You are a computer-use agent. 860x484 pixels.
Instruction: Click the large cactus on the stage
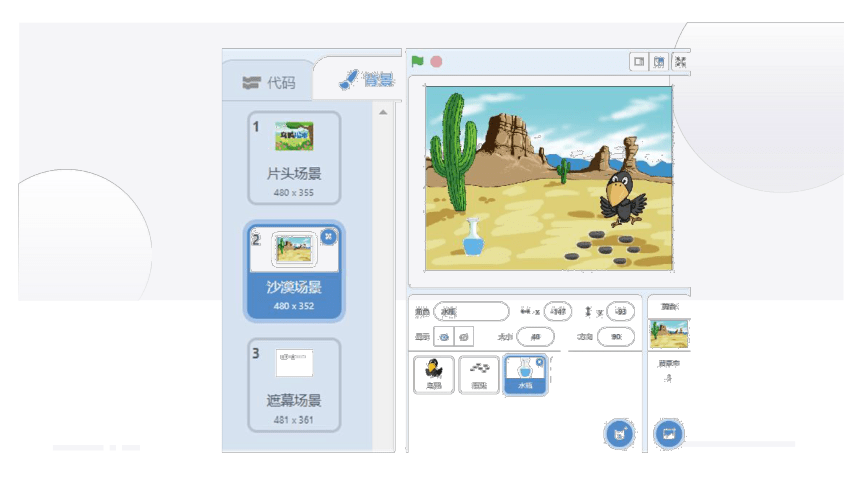pos(453,152)
